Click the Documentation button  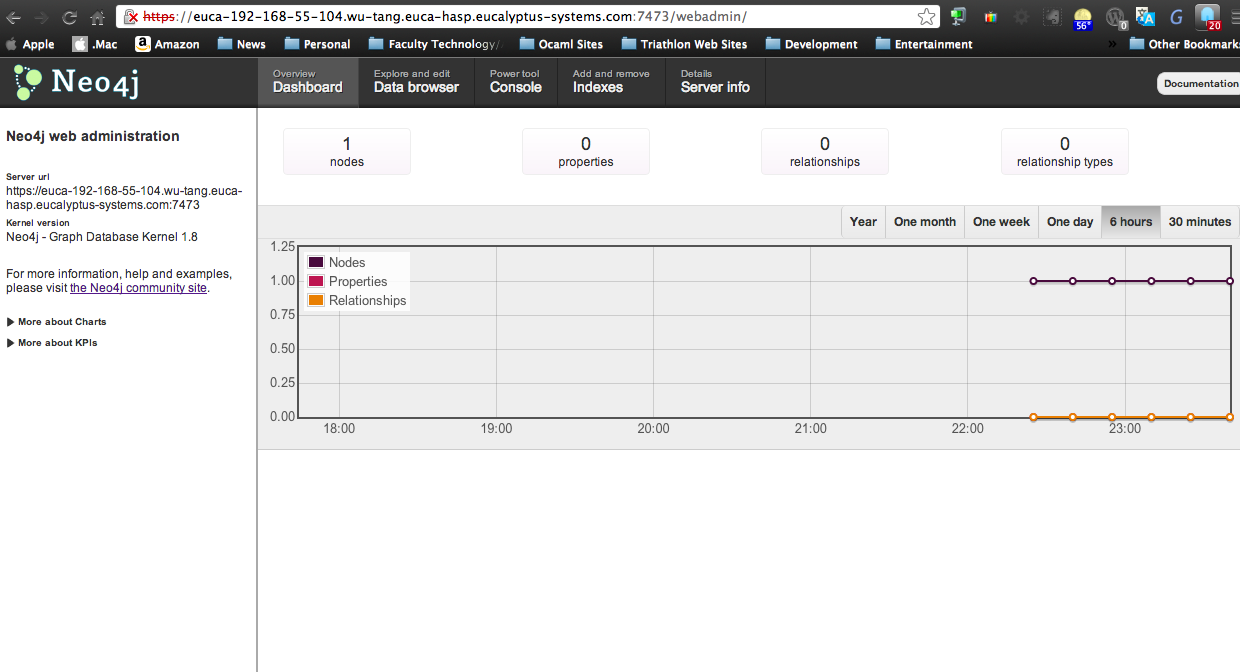pos(1200,84)
